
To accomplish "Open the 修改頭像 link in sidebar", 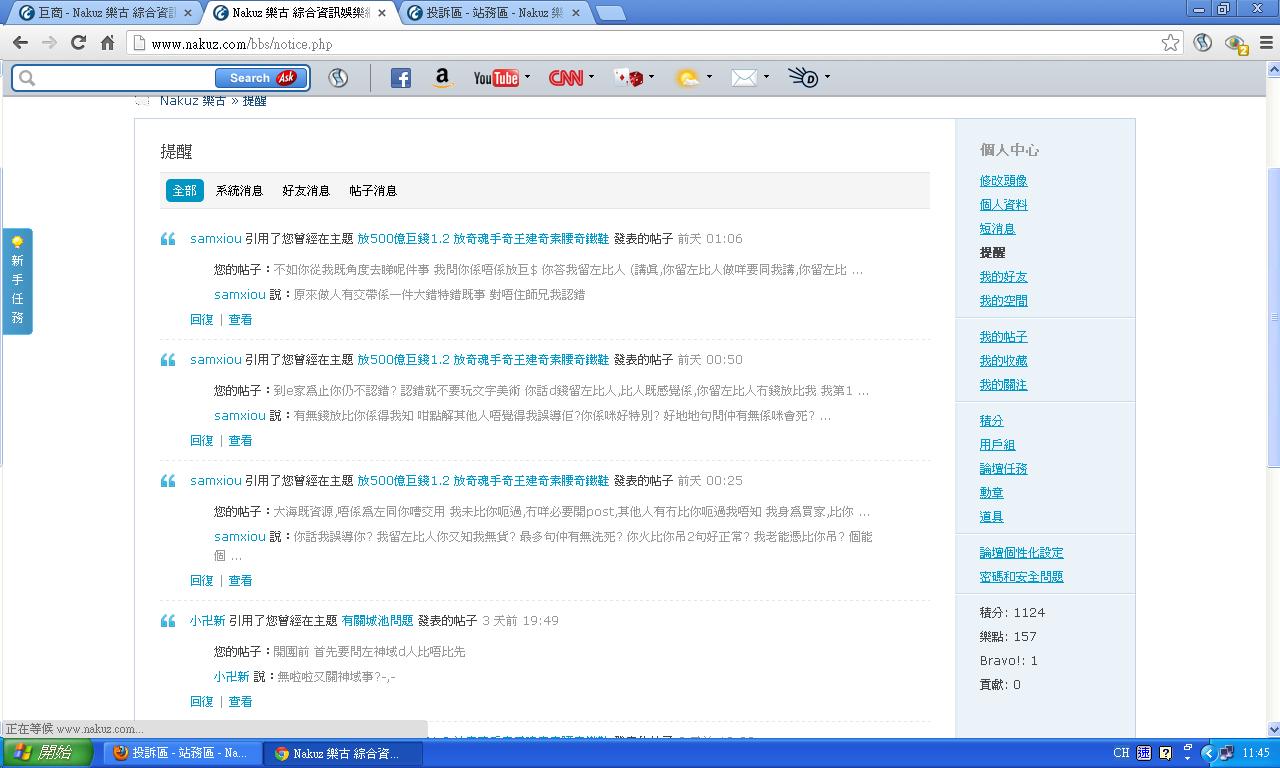I will (x=1003, y=181).
